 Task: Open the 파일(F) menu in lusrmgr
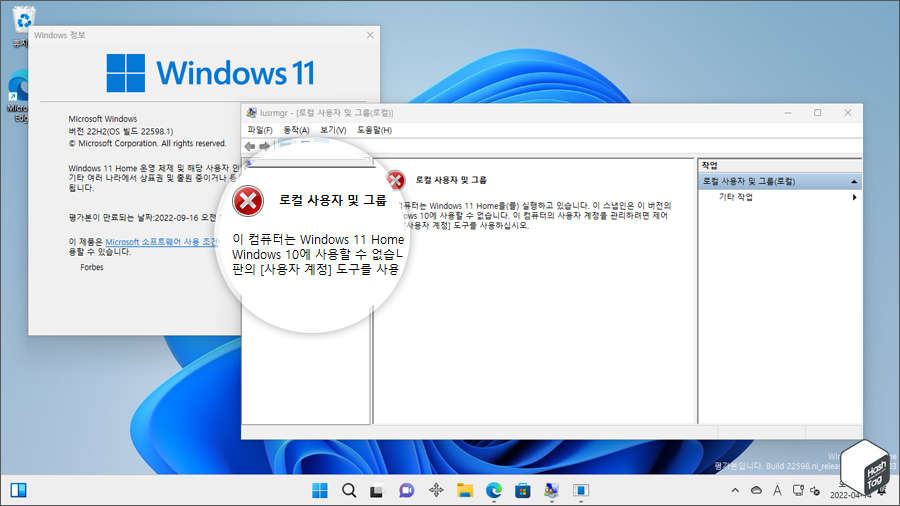260,130
